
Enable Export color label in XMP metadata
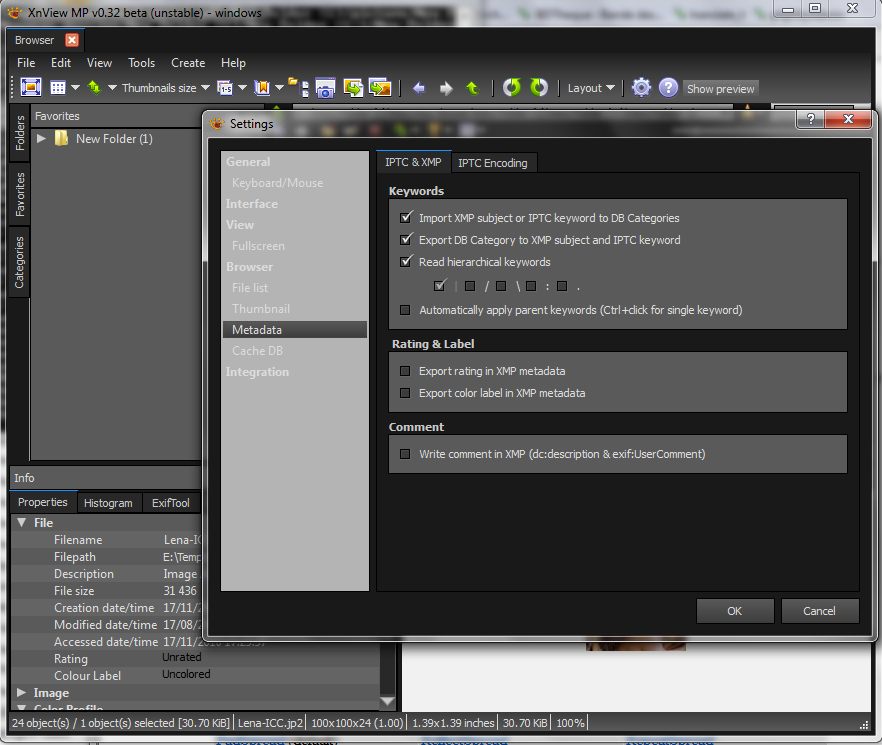coord(405,393)
